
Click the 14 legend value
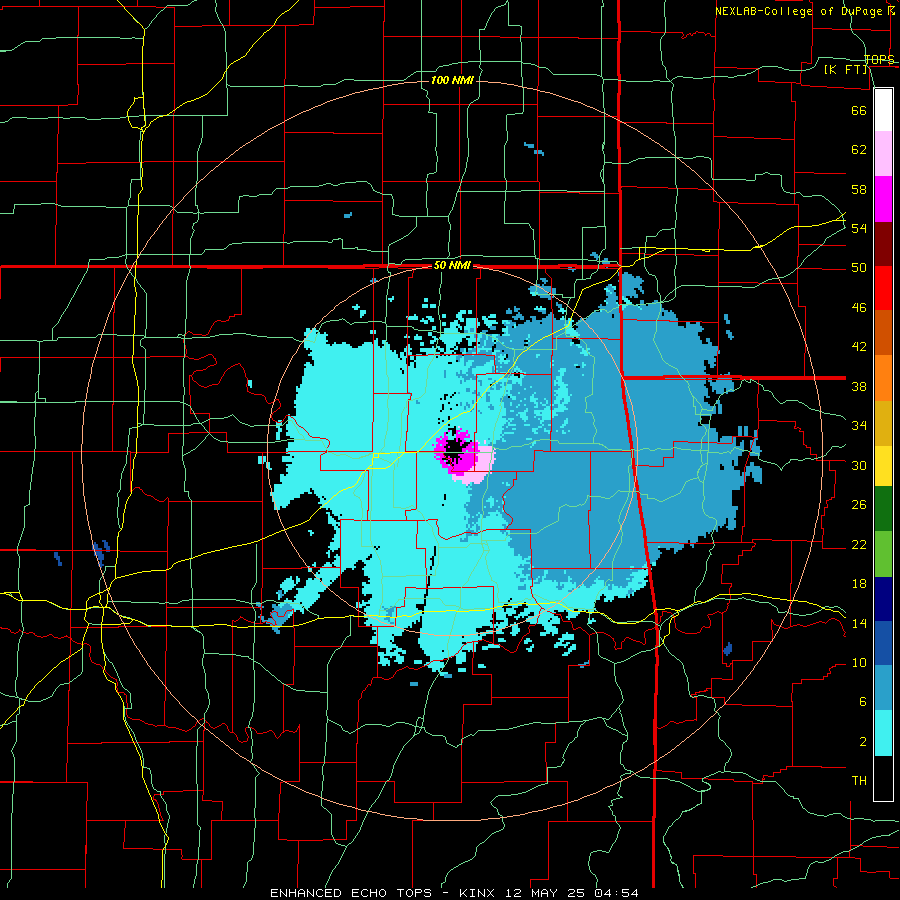[x=859, y=623]
